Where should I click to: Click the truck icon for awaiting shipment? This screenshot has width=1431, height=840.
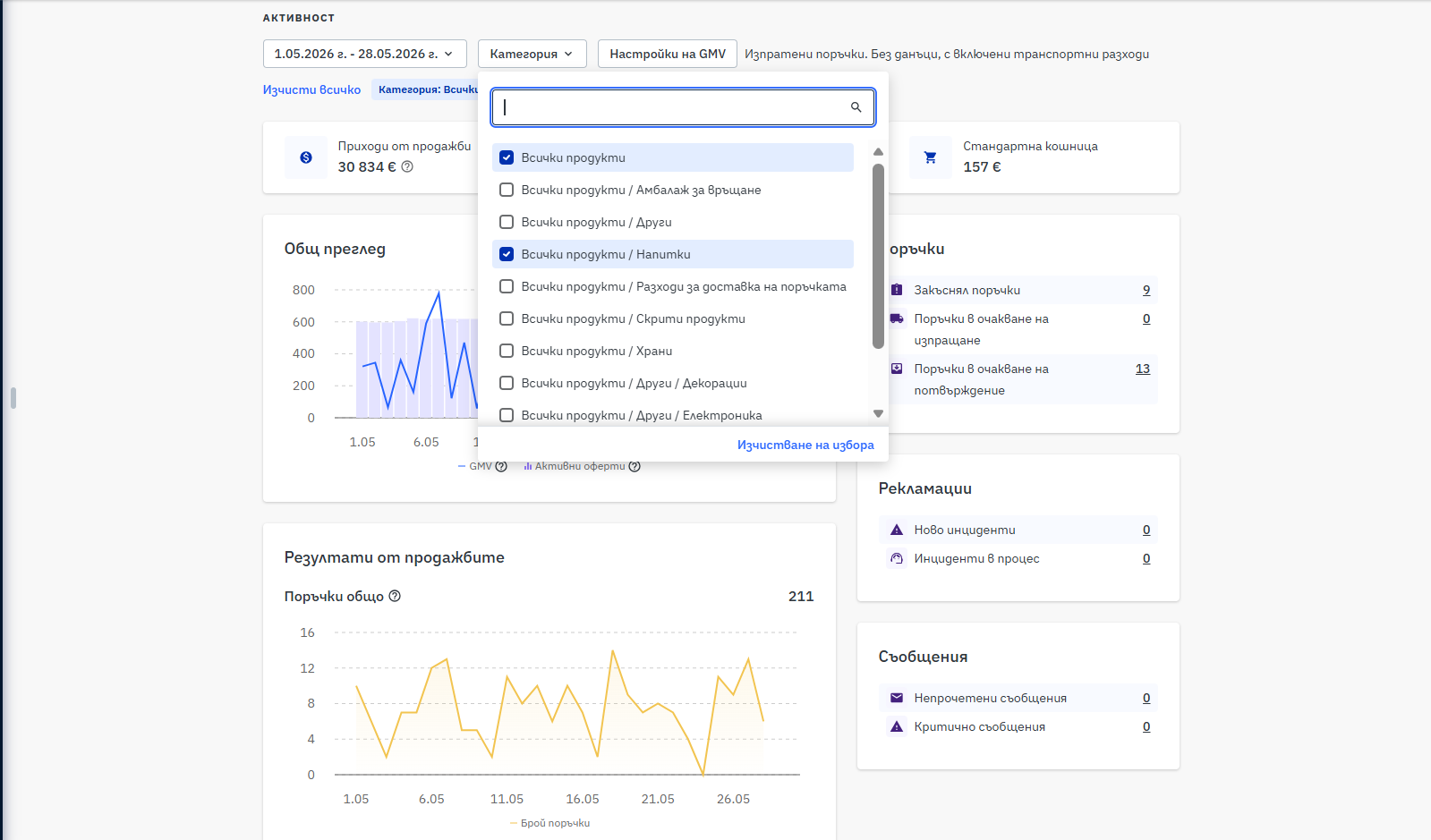897,318
